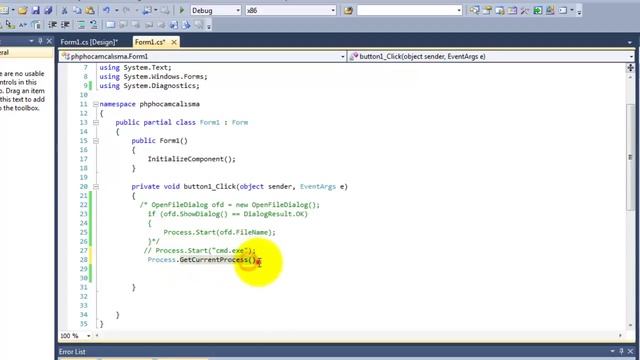Toggle a bookmark on the current line

110,25
